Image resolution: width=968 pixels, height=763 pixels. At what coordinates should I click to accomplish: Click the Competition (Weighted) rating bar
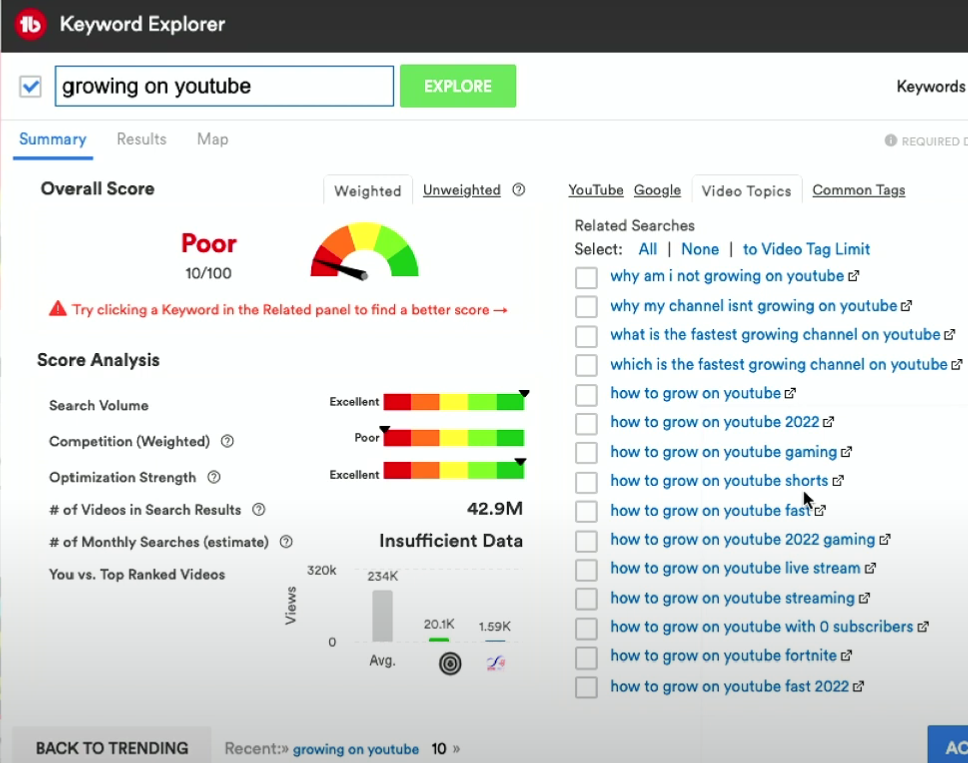(x=454, y=438)
